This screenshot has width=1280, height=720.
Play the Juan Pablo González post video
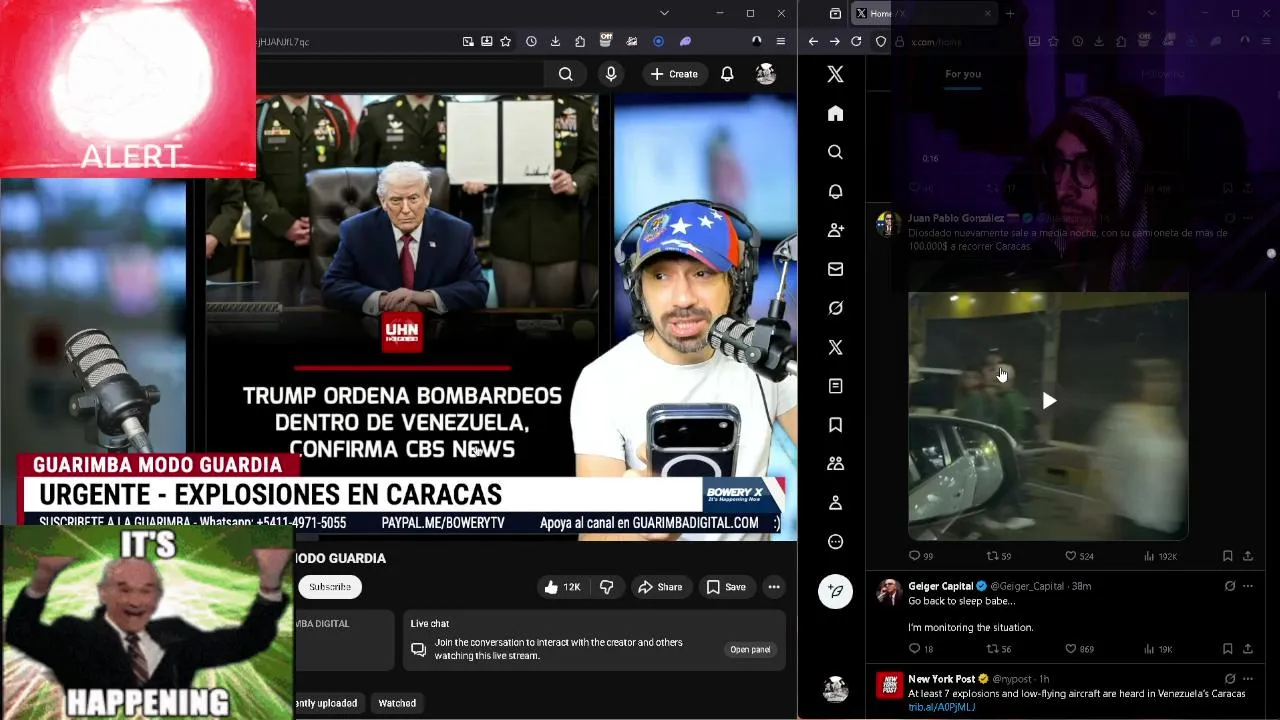(1048, 401)
